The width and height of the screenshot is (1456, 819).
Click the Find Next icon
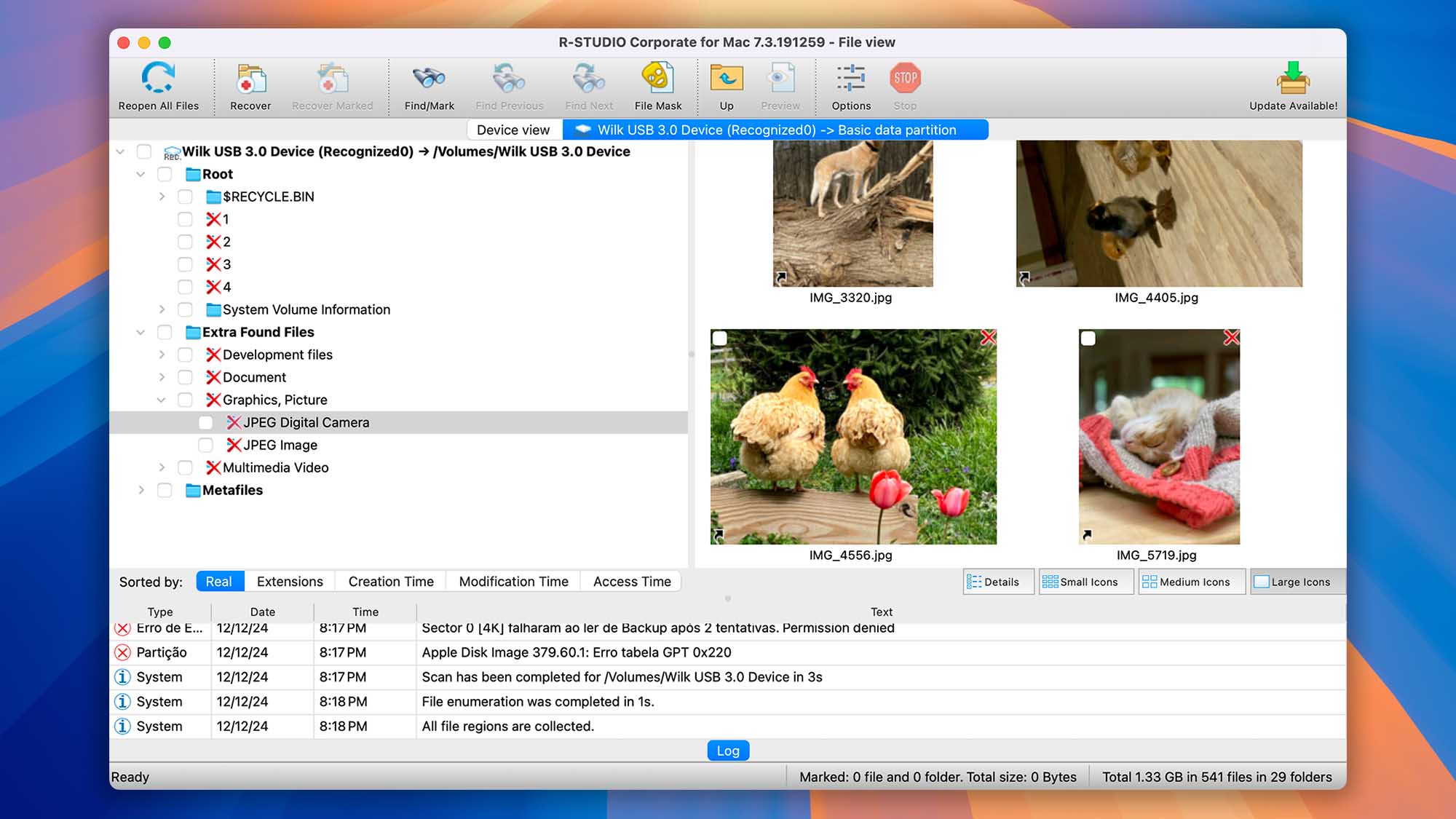pos(589,78)
